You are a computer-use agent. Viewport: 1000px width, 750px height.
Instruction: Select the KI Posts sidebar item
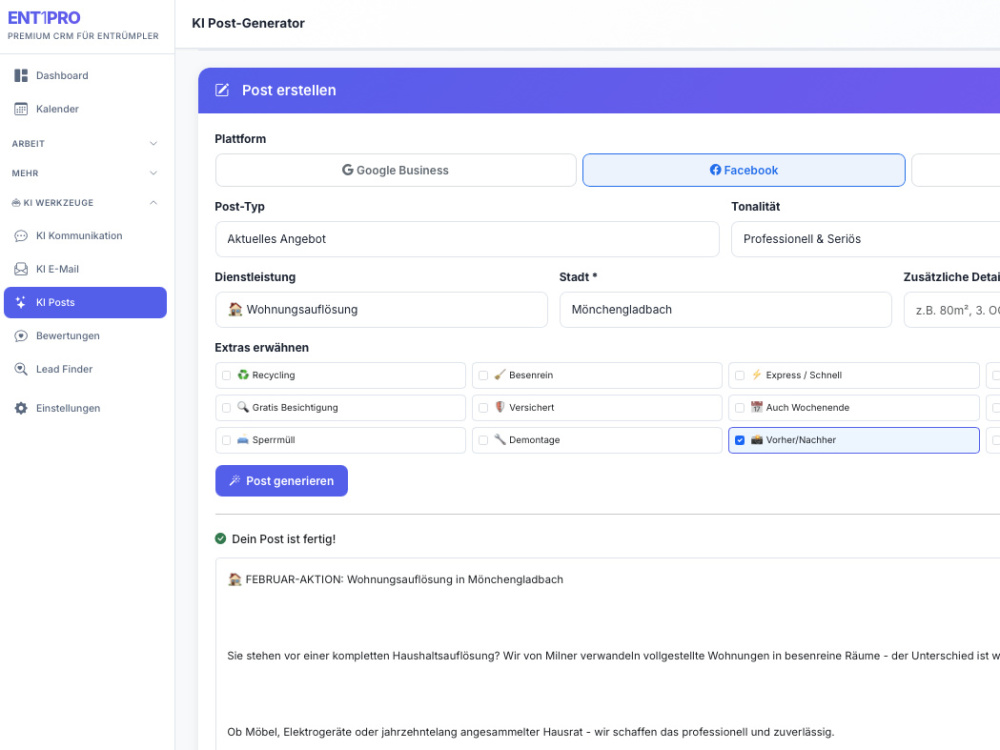pyautogui.click(x=85, y=302)
